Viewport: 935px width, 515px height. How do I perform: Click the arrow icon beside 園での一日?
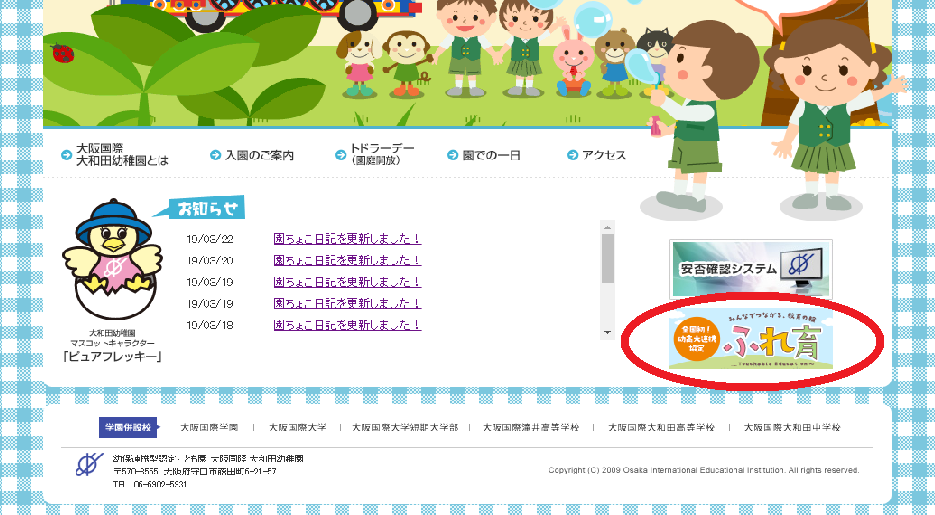pos(452,155)
